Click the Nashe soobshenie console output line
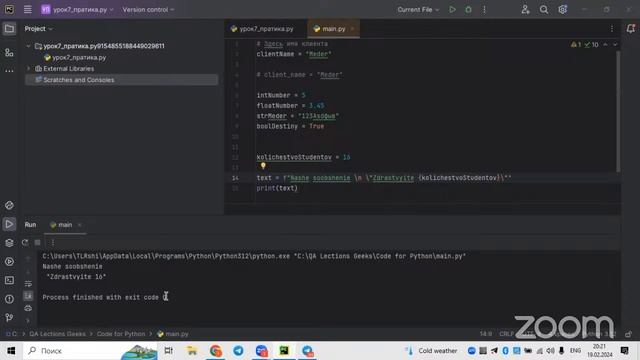640x360 pixels. click(72, 267)
